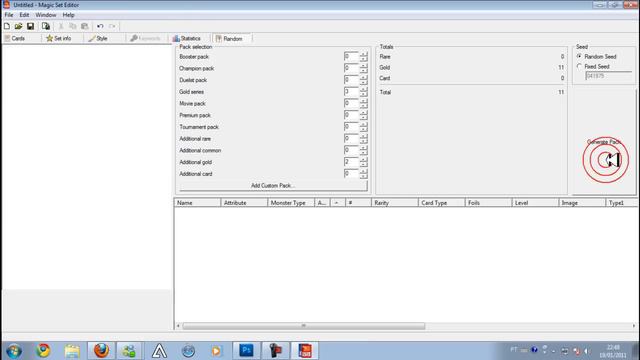Click the Add Custom Pack button

point(273,186)
